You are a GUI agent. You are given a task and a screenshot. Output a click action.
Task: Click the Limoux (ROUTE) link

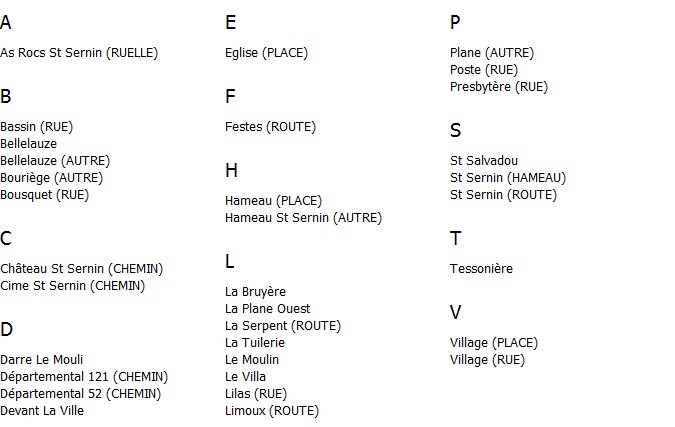tap(272, 411)
